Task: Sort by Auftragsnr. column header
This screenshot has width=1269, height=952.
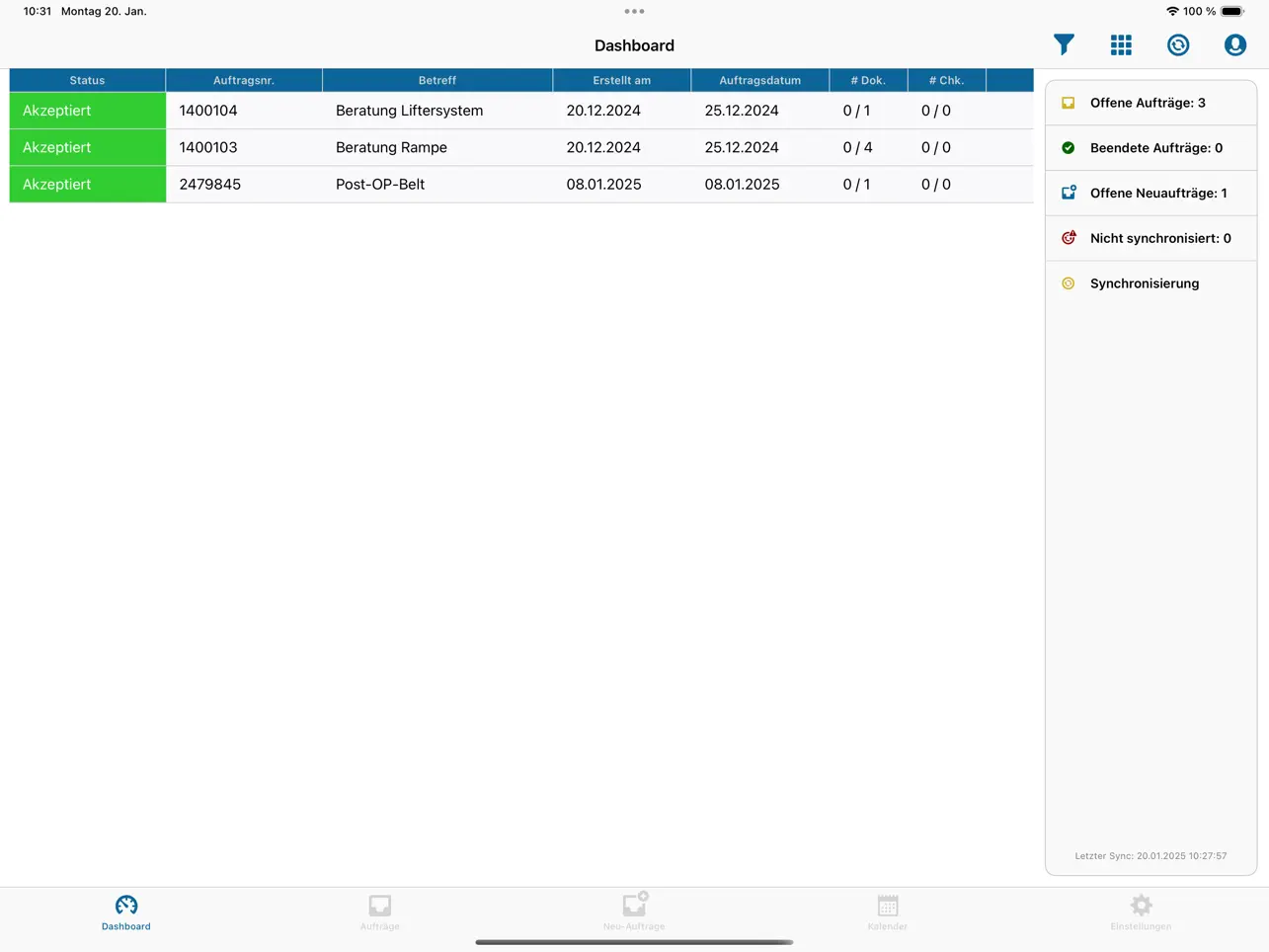Action: [x=244, y=80]
